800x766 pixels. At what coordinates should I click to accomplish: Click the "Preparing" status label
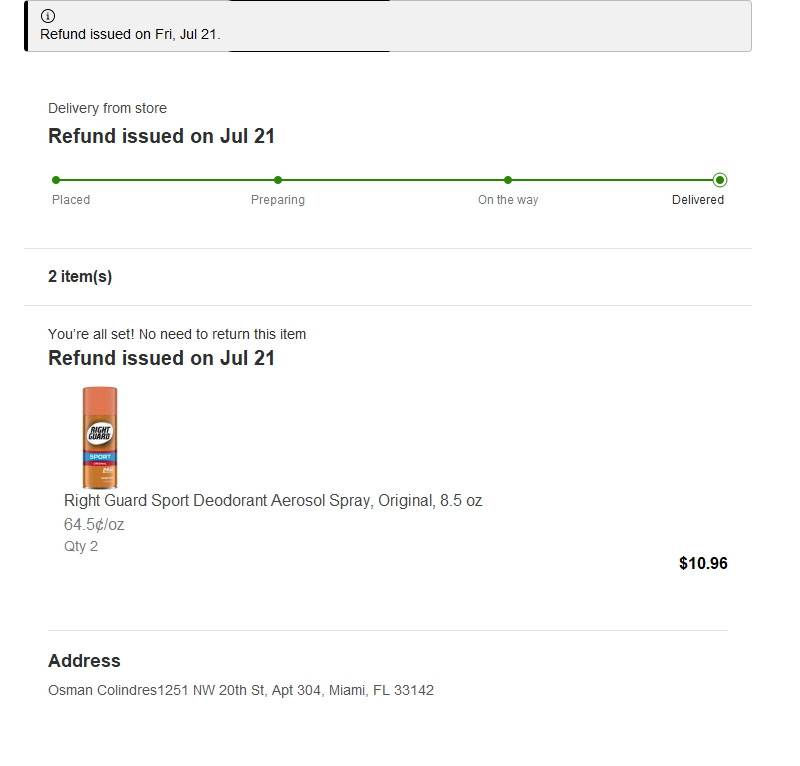coord(278,200)
